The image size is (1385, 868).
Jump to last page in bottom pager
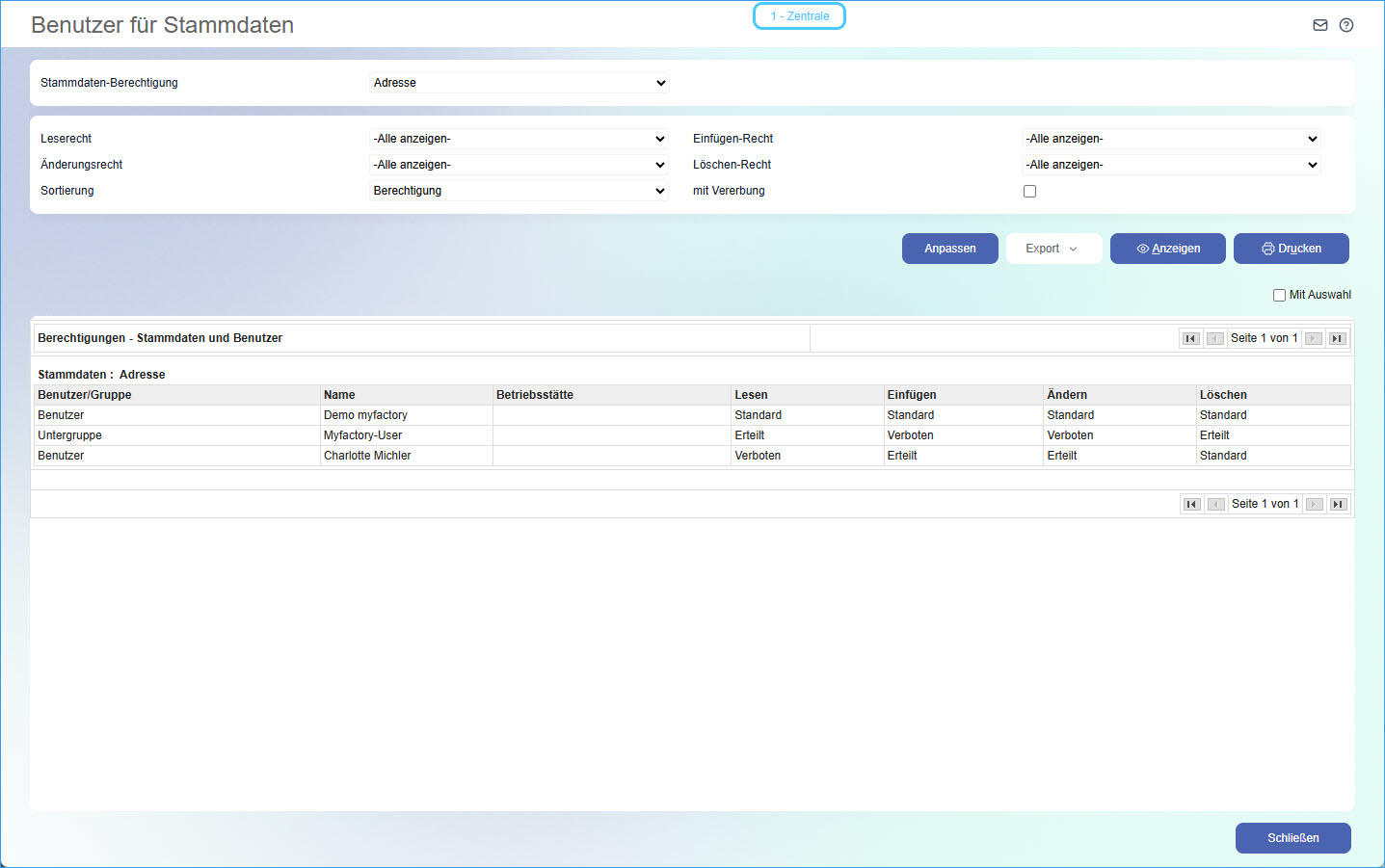tap(1338, 504)
